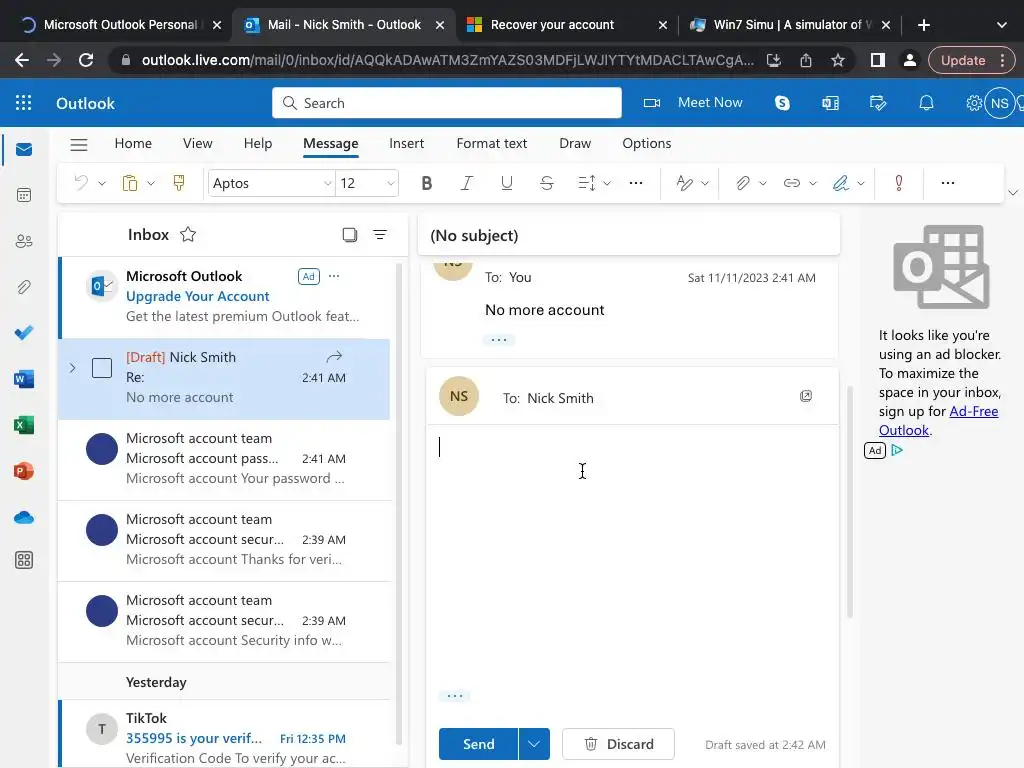This screenshot has width=1024, height=768.
Task: Open the Upgrade Your Account ad message
Action: (224, 296)
